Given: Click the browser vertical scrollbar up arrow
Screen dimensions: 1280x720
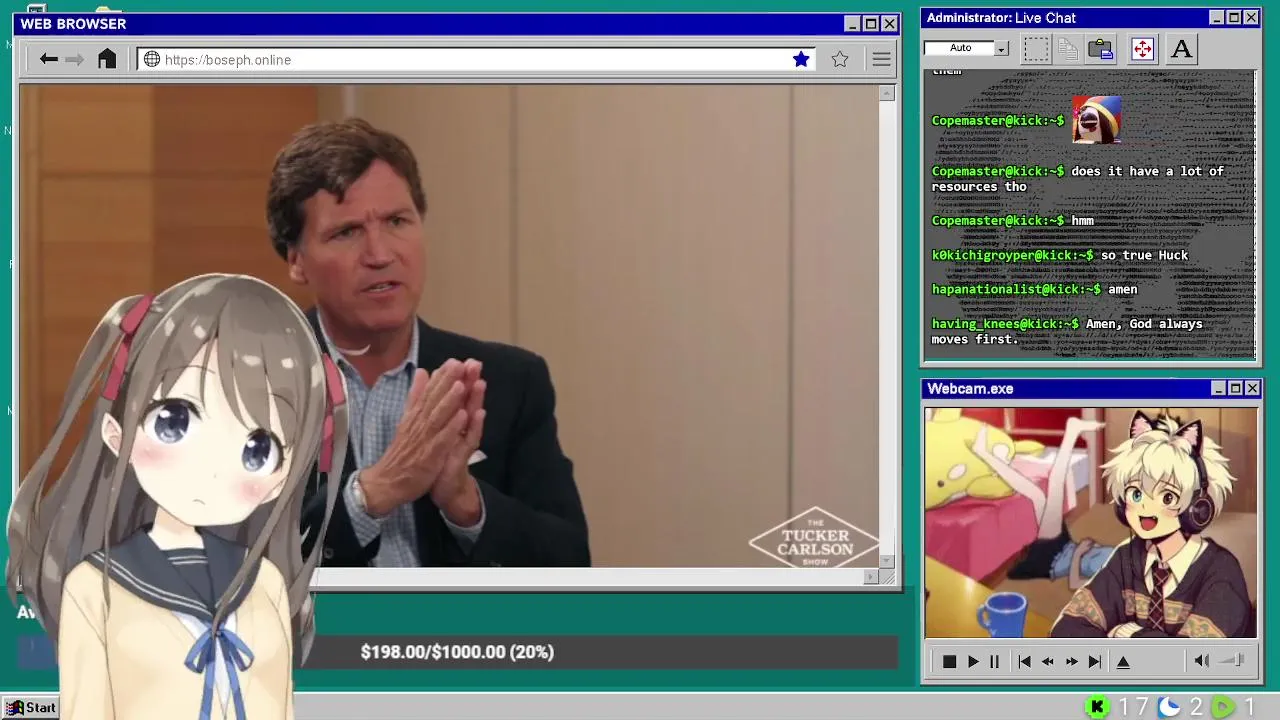Looking at the screenshot, I should coord(887,93).
